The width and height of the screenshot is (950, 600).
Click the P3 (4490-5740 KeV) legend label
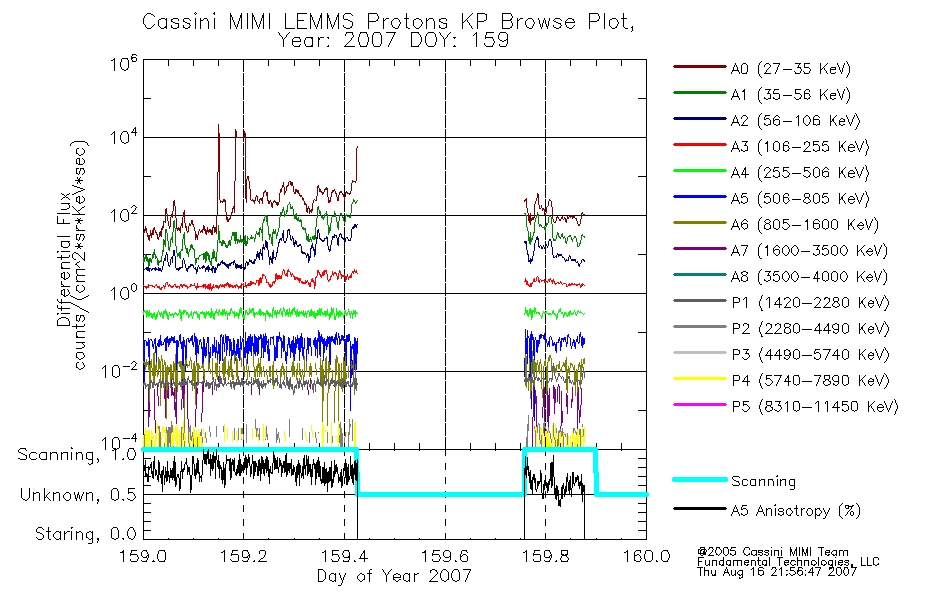(811, 355)
